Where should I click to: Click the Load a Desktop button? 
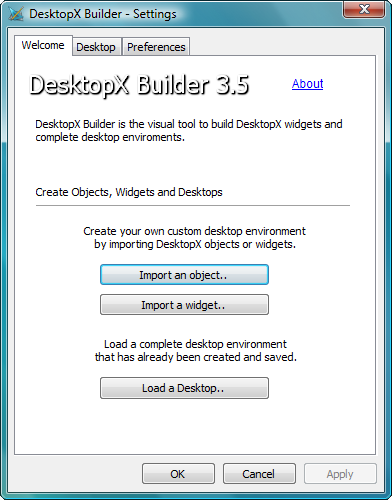pos(184,388)
